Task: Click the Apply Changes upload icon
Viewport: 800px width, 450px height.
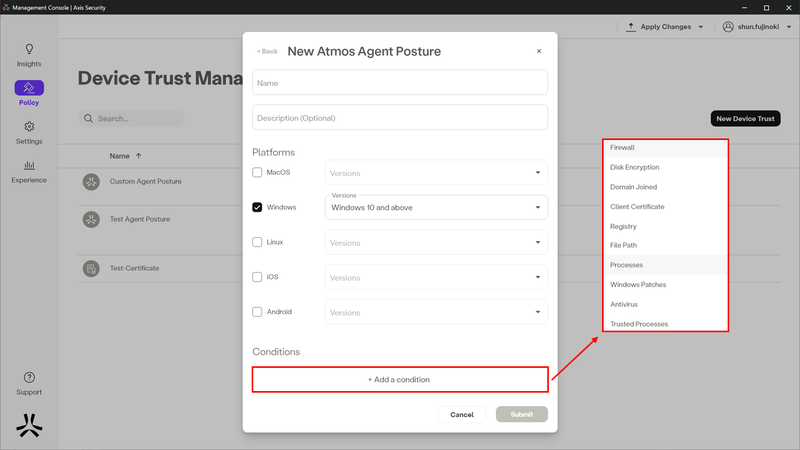Action: point(631,27)
